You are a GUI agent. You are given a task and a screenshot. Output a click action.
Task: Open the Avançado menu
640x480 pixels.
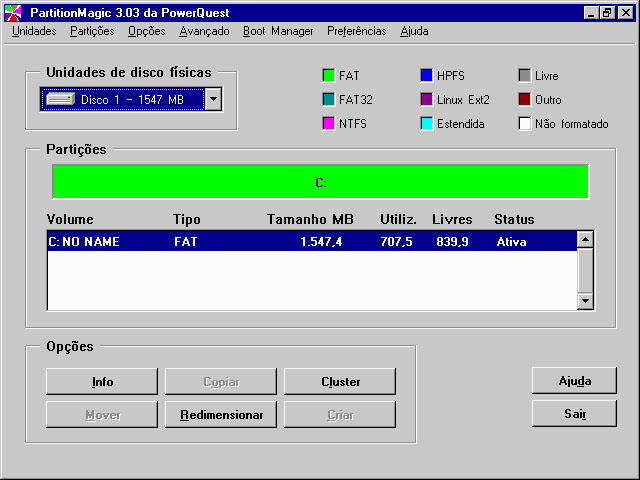coord(204,31)
